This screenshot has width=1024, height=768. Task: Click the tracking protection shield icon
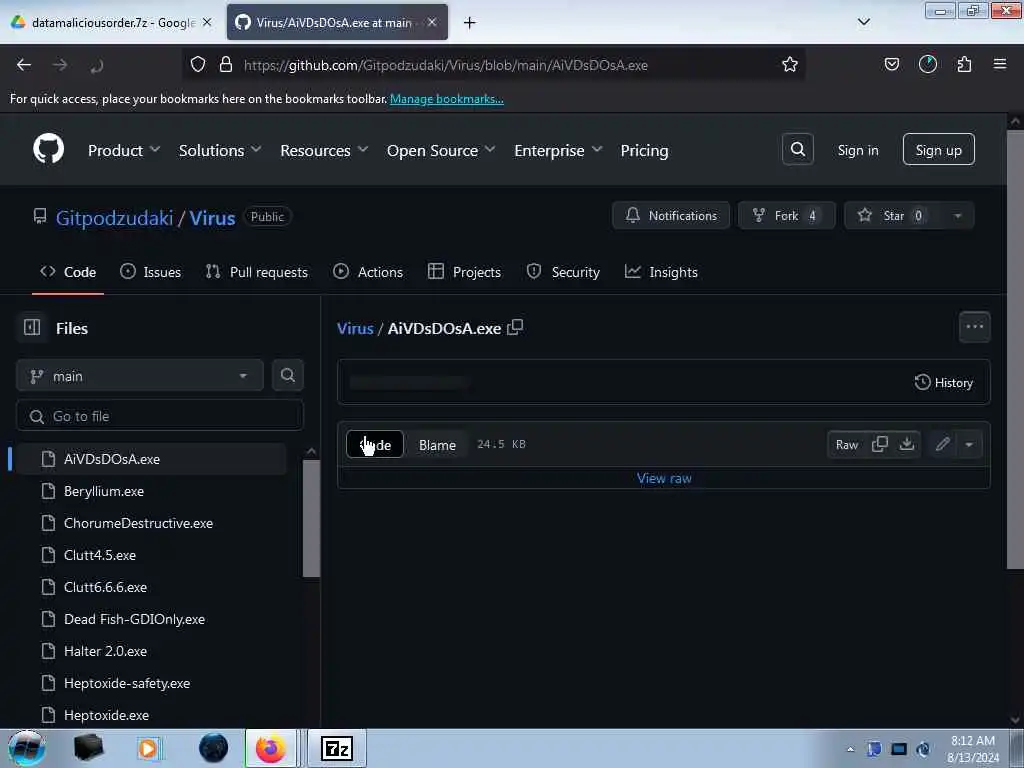198,65
